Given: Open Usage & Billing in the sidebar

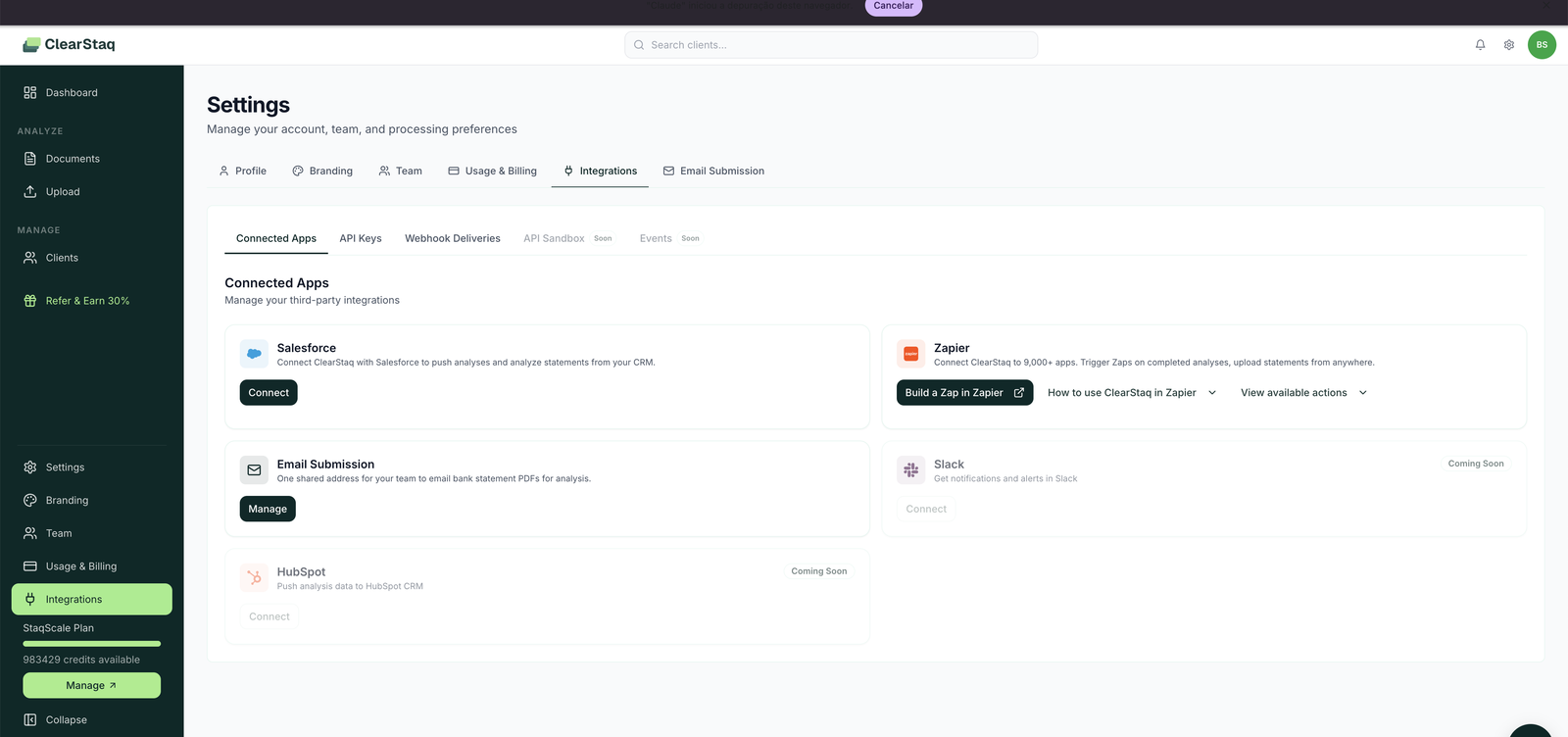Looking at the screenshot, I should pyautogui.click(x=92, y=566).
